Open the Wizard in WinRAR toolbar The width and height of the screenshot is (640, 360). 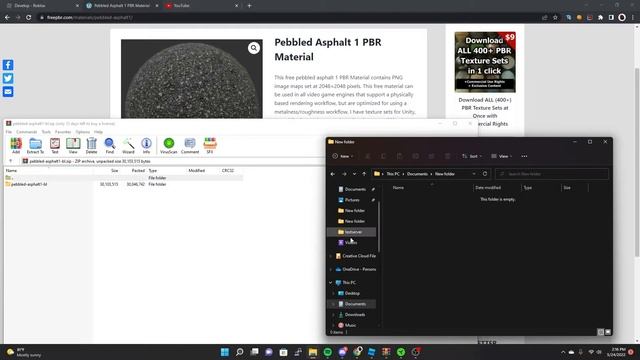128,146
